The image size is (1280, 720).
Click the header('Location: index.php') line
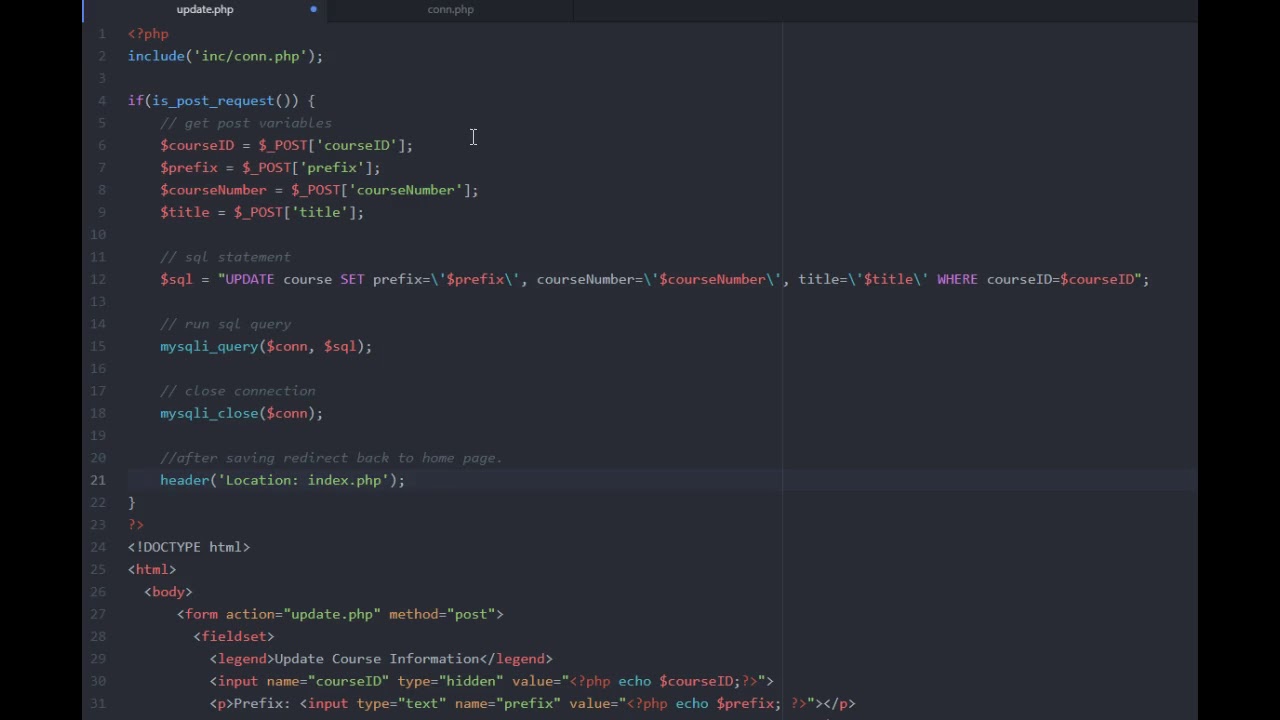tap(282, 480)
